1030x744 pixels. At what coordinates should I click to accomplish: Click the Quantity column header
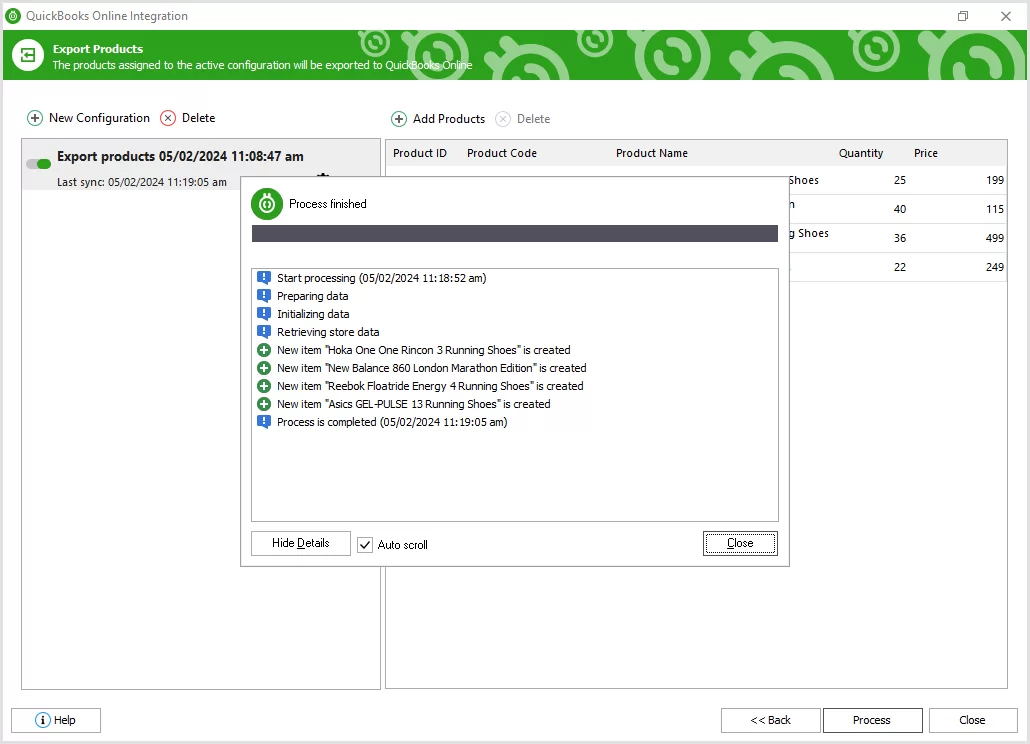[861, 153]
